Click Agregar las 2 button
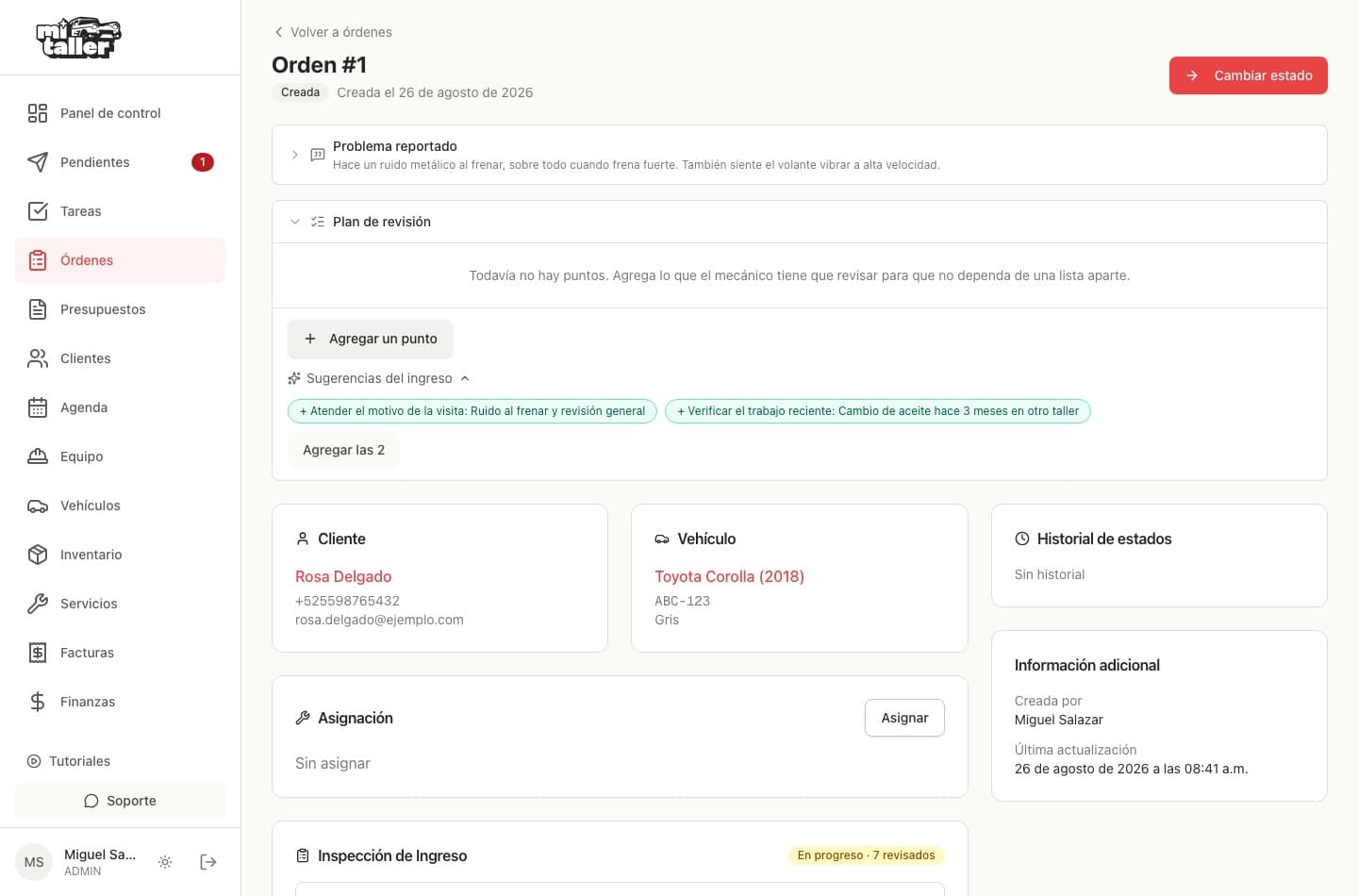This screenshot has width=1358, height=896. click(x=343, y=450)
